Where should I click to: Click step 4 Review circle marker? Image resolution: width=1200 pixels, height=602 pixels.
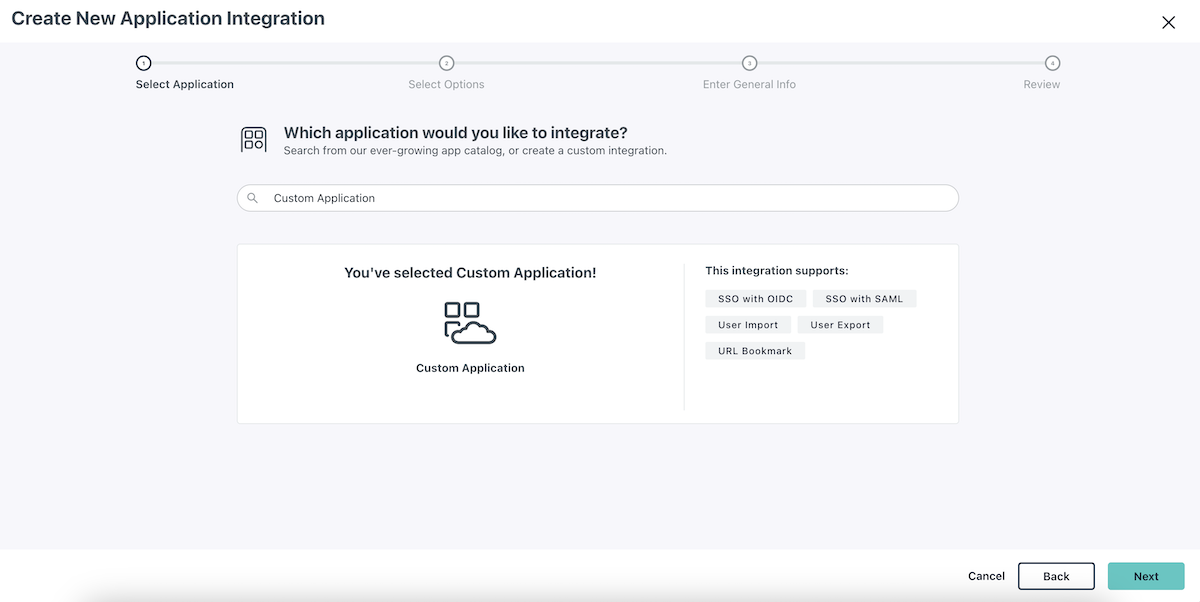coord(1052,63)
